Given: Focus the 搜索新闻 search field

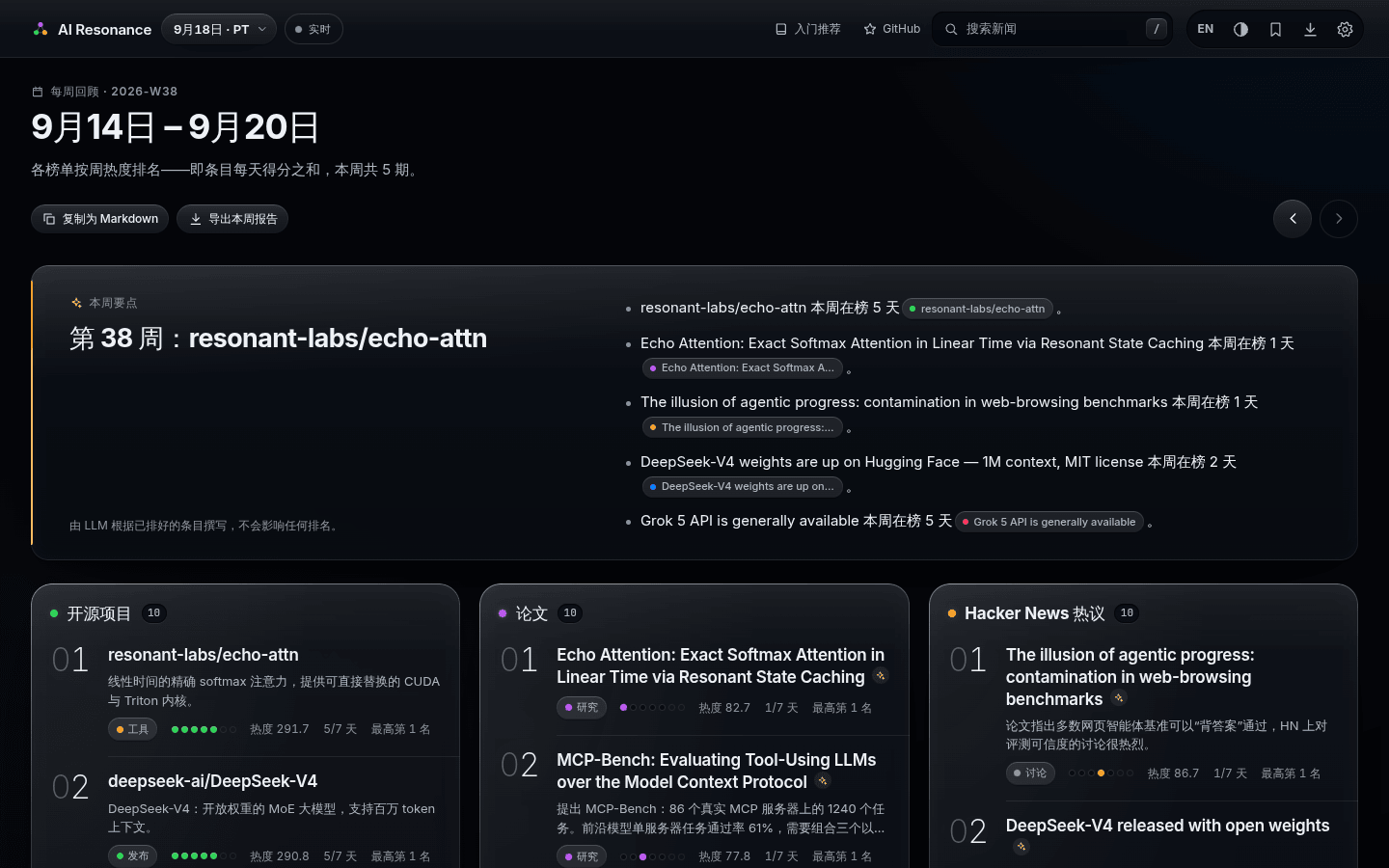Looking at the screenshot, I should point(1052,29).
